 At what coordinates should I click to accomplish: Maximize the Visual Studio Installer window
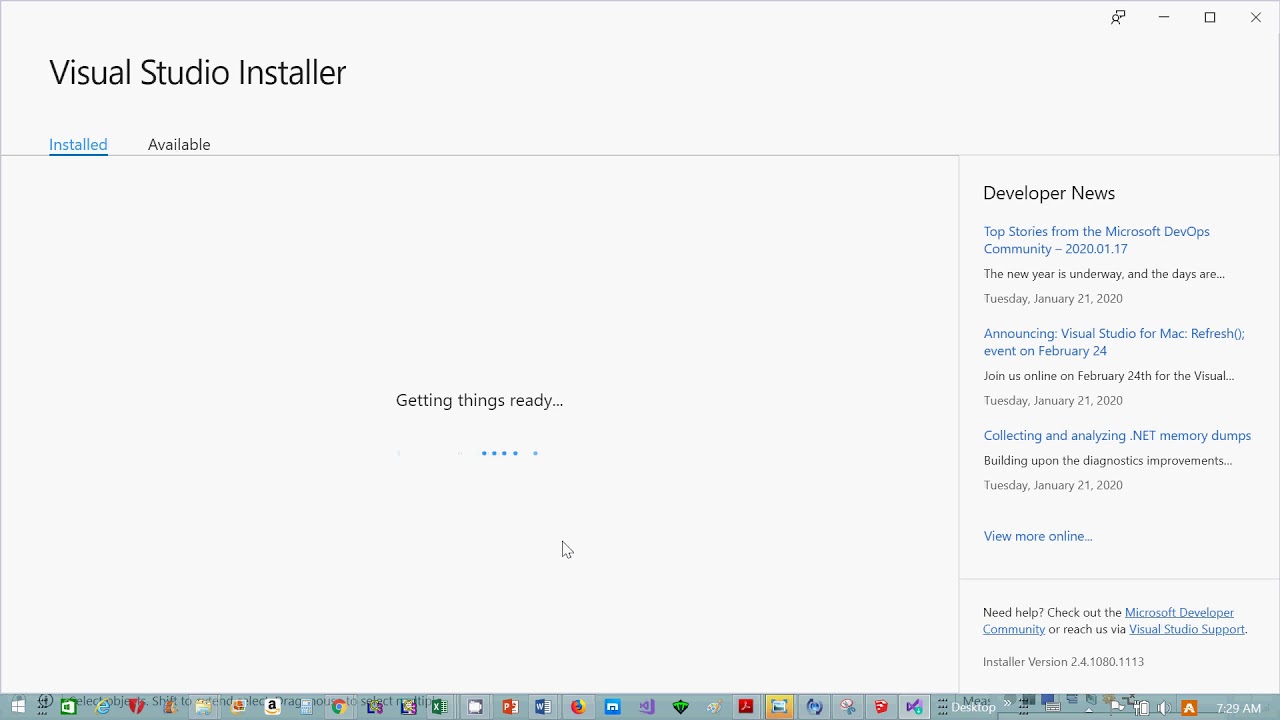(1210, 17)
